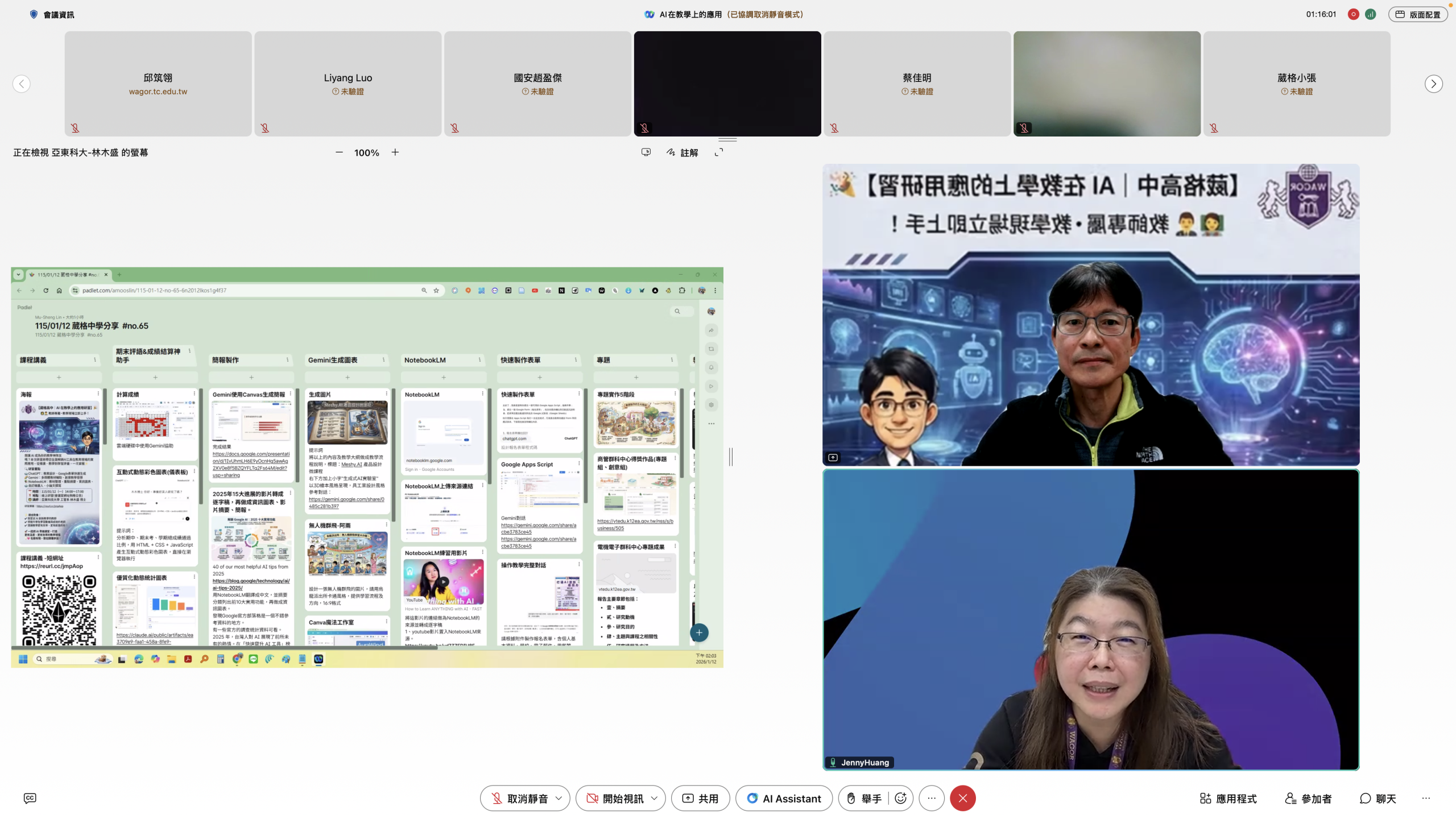Zoom in shared screen with plus
The height and width of the screenshot is (819, 1456).
[x=395, y=152]
